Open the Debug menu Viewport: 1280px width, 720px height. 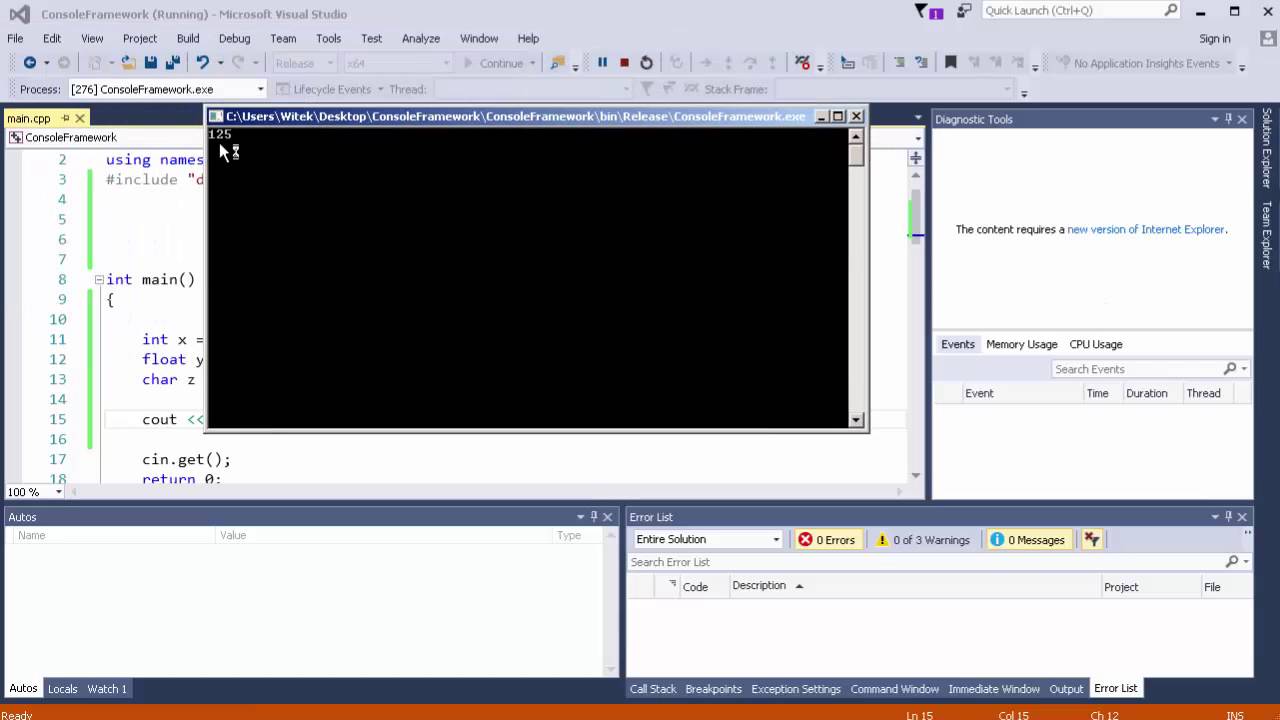pos(234,38)
